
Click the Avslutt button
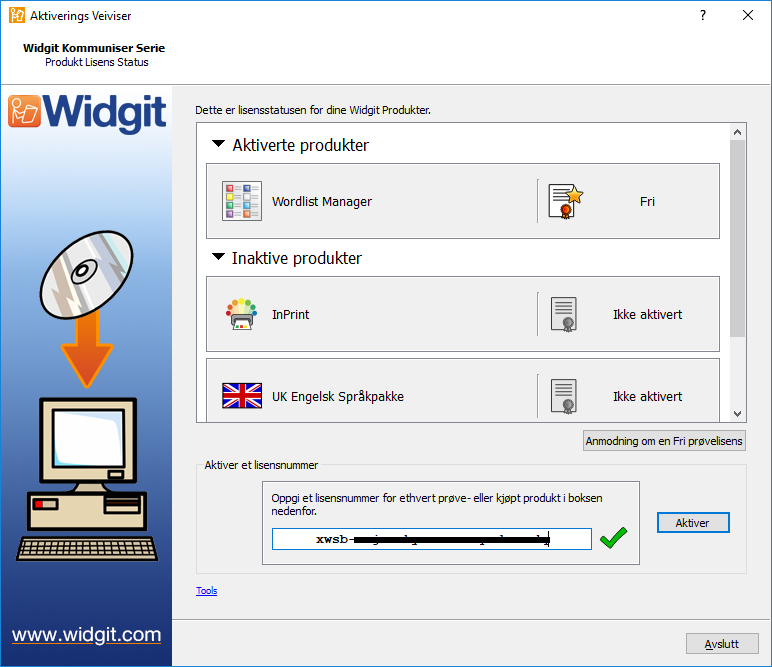[722, 644]
